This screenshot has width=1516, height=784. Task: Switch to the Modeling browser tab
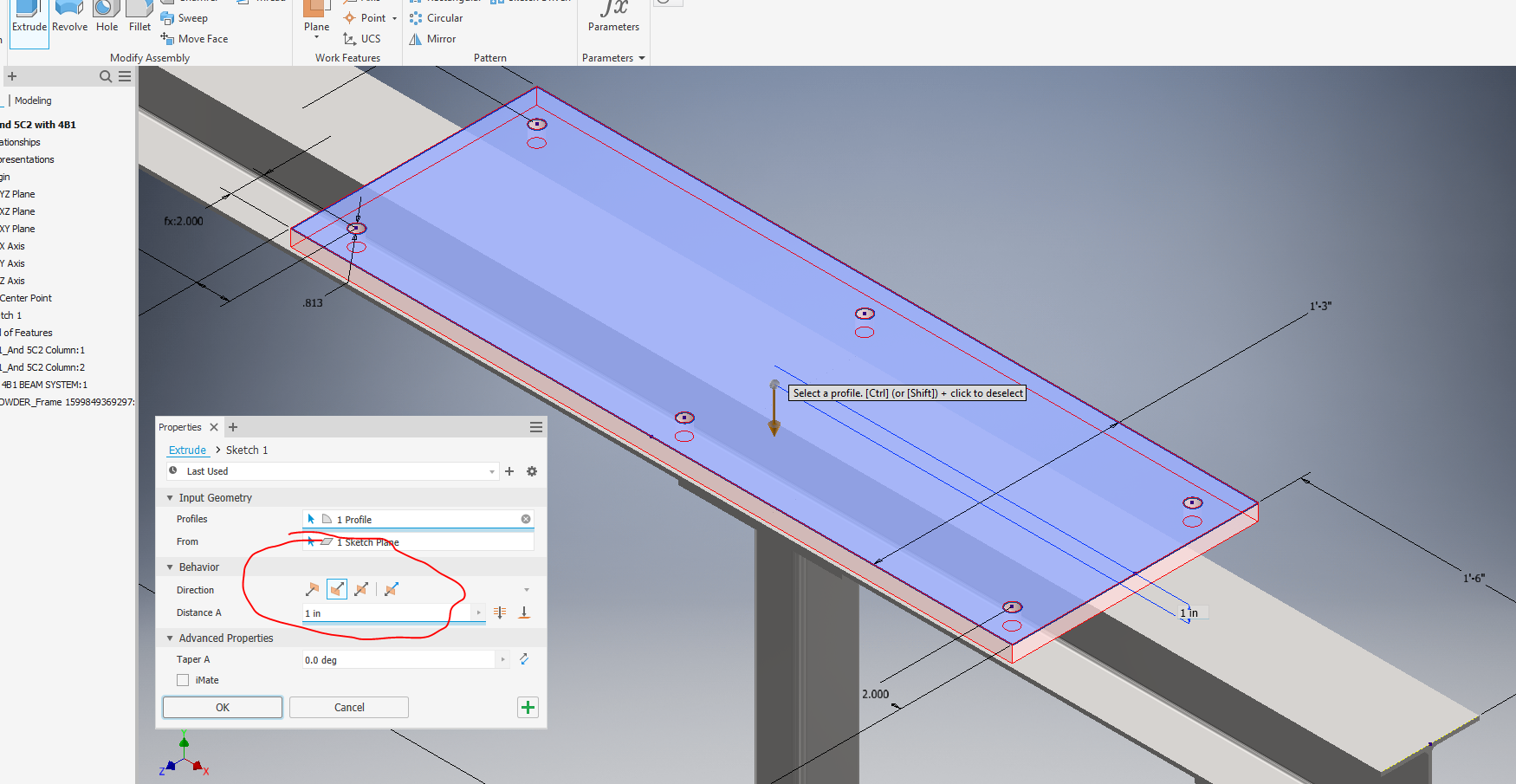click(x=31, y=100)
